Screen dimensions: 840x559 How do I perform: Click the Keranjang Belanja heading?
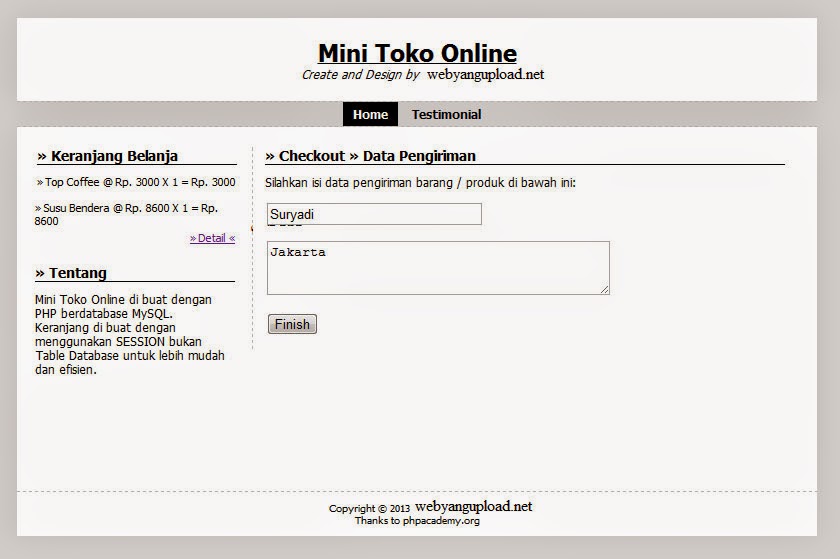(x=107, y=156)
